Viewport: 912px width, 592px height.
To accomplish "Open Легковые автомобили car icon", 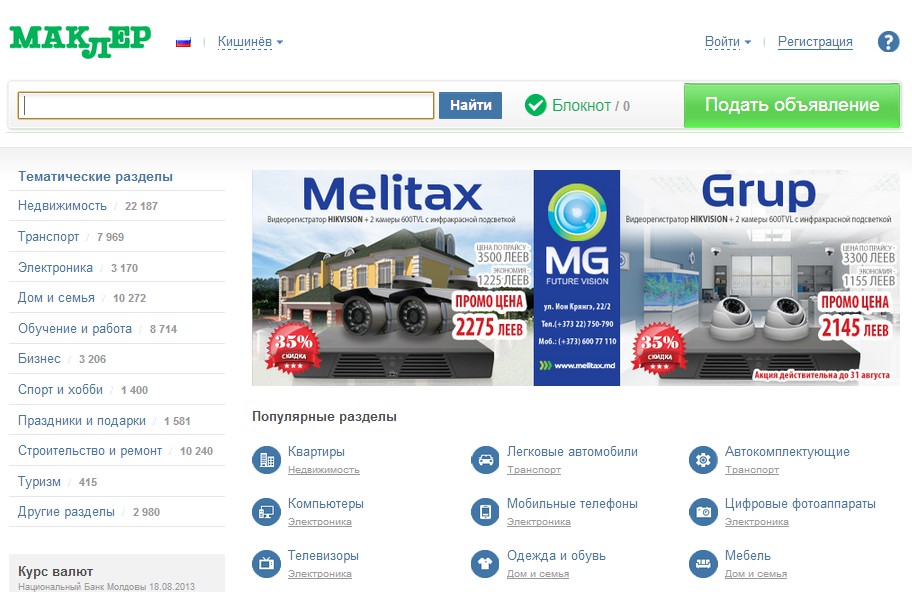I will (485, 460).
